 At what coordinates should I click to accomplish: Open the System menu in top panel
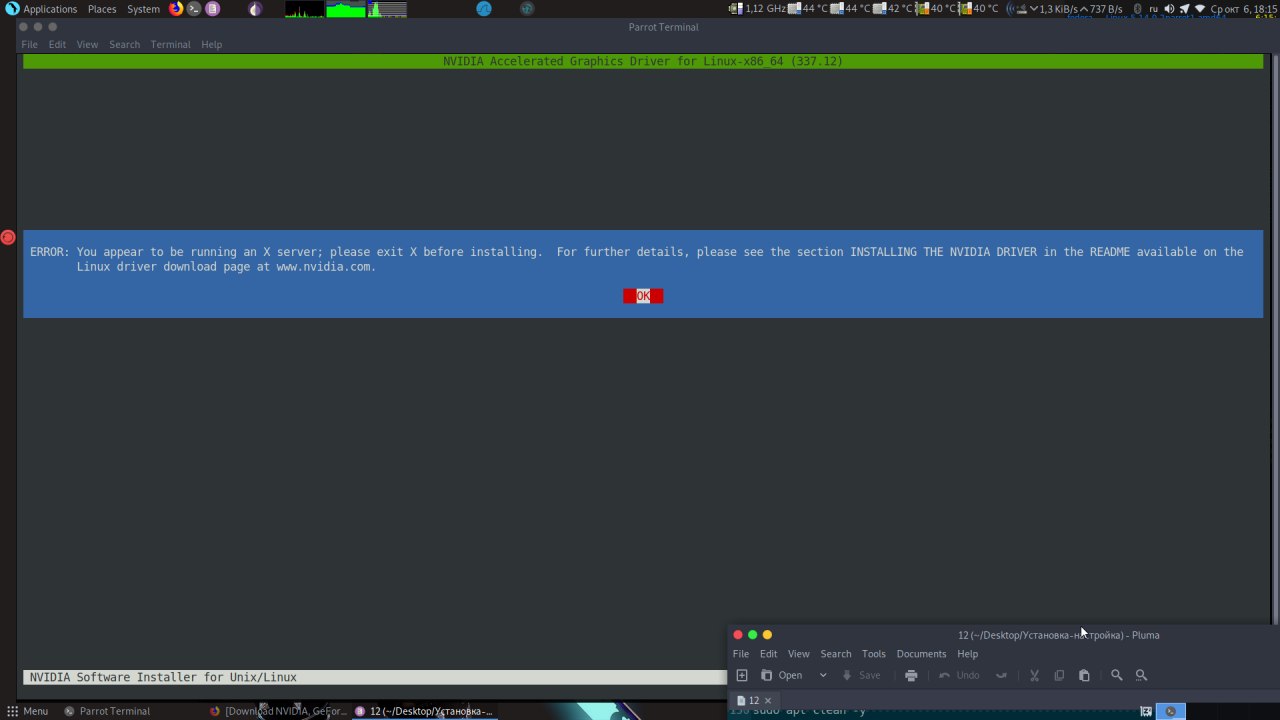click(143, 9)
